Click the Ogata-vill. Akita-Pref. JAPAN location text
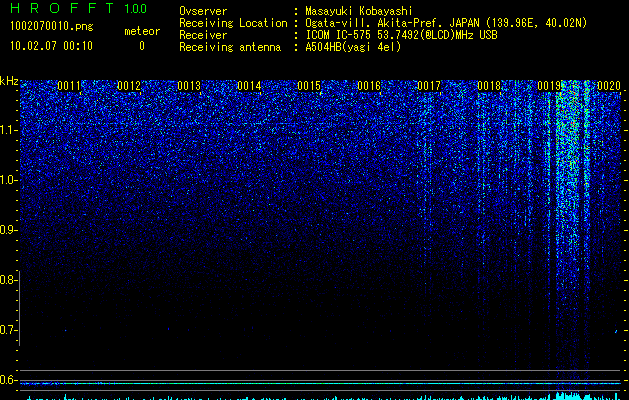 click(x=446, y=23)
